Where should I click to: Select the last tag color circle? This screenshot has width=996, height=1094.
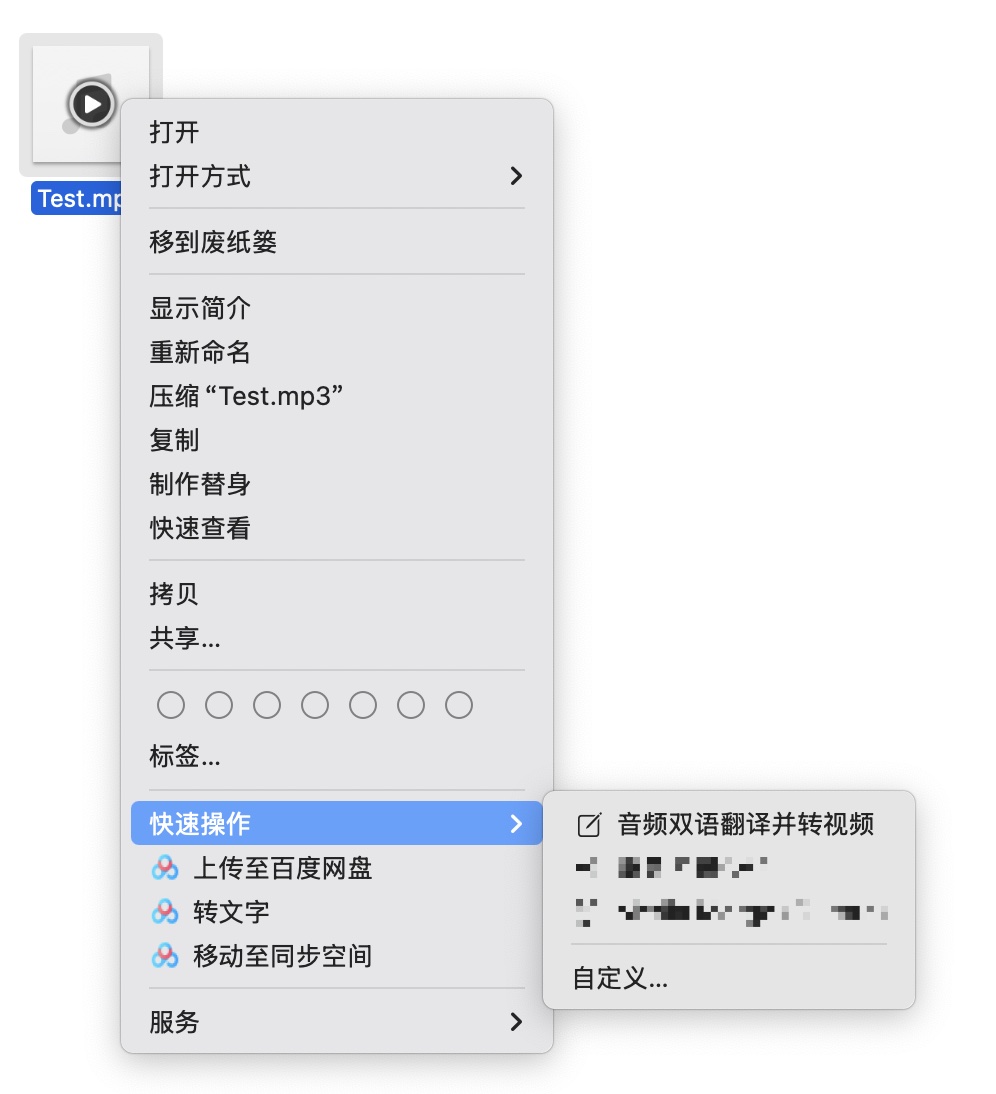point(459,706)
